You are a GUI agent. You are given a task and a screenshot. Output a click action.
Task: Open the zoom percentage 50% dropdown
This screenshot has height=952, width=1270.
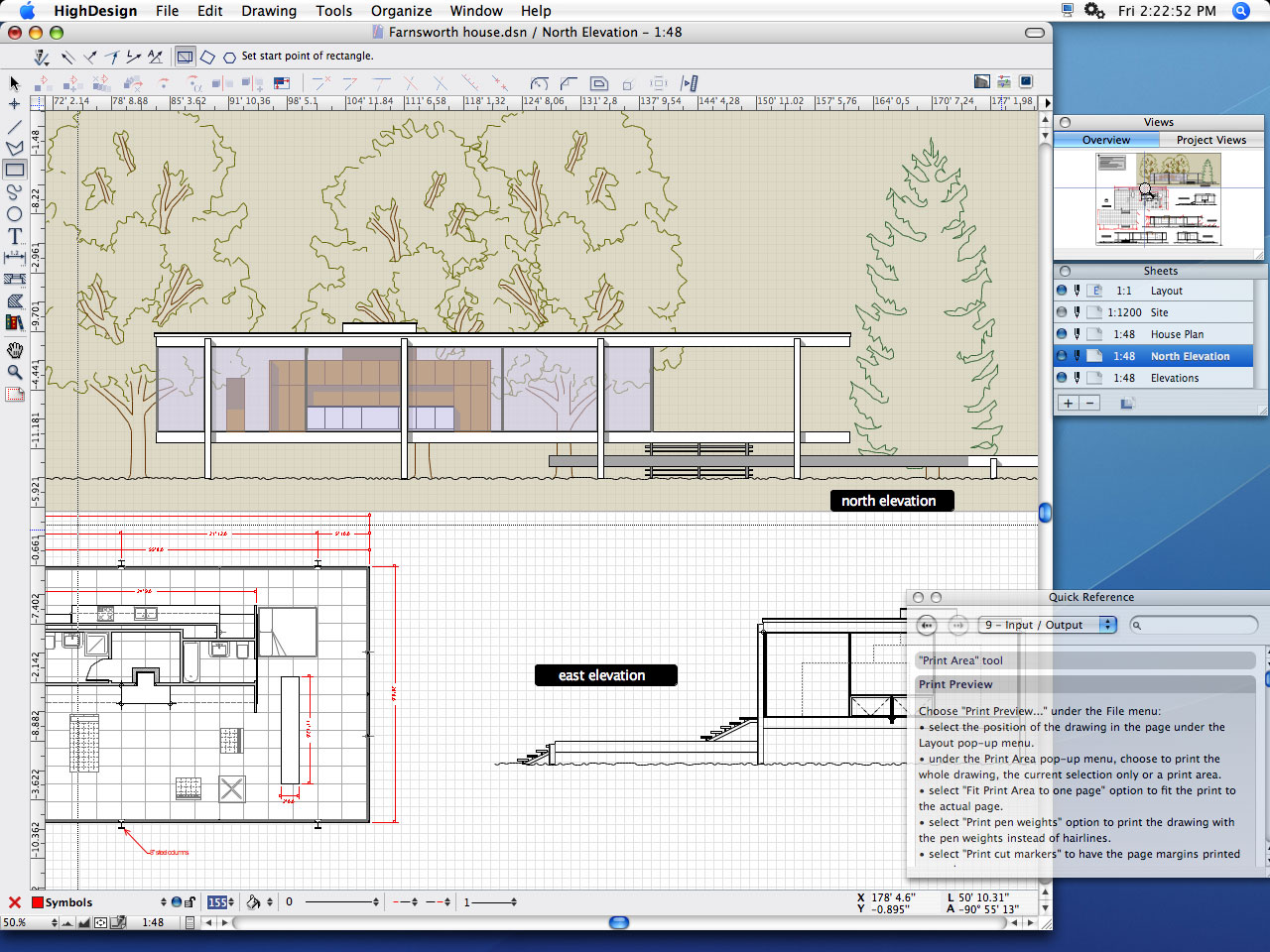55,922
